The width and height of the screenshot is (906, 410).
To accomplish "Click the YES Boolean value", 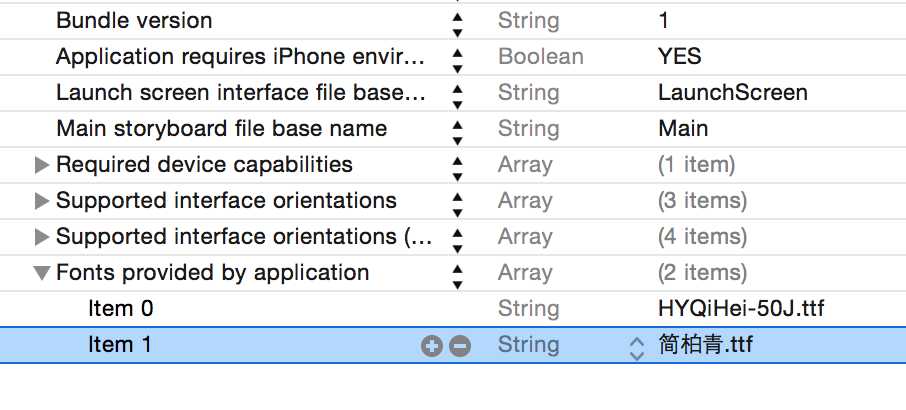I will point(679,57).
